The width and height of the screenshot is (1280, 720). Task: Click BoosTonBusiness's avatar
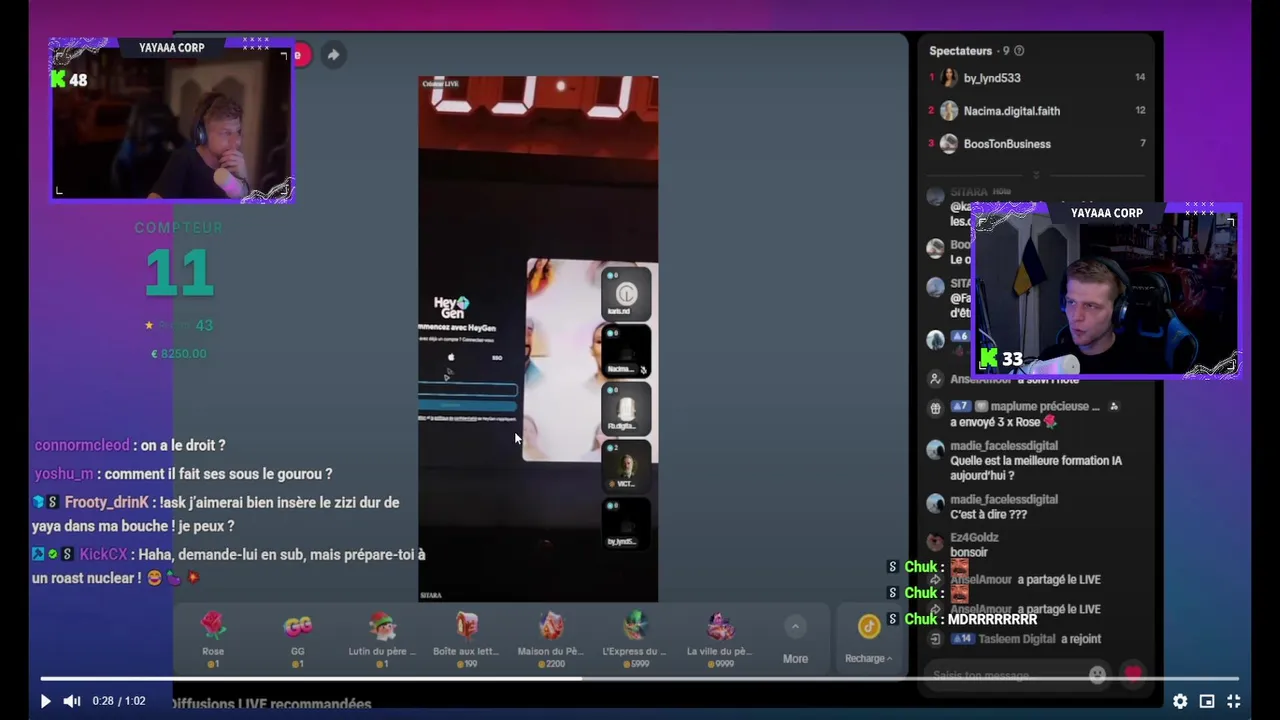[x=948, y=144]
